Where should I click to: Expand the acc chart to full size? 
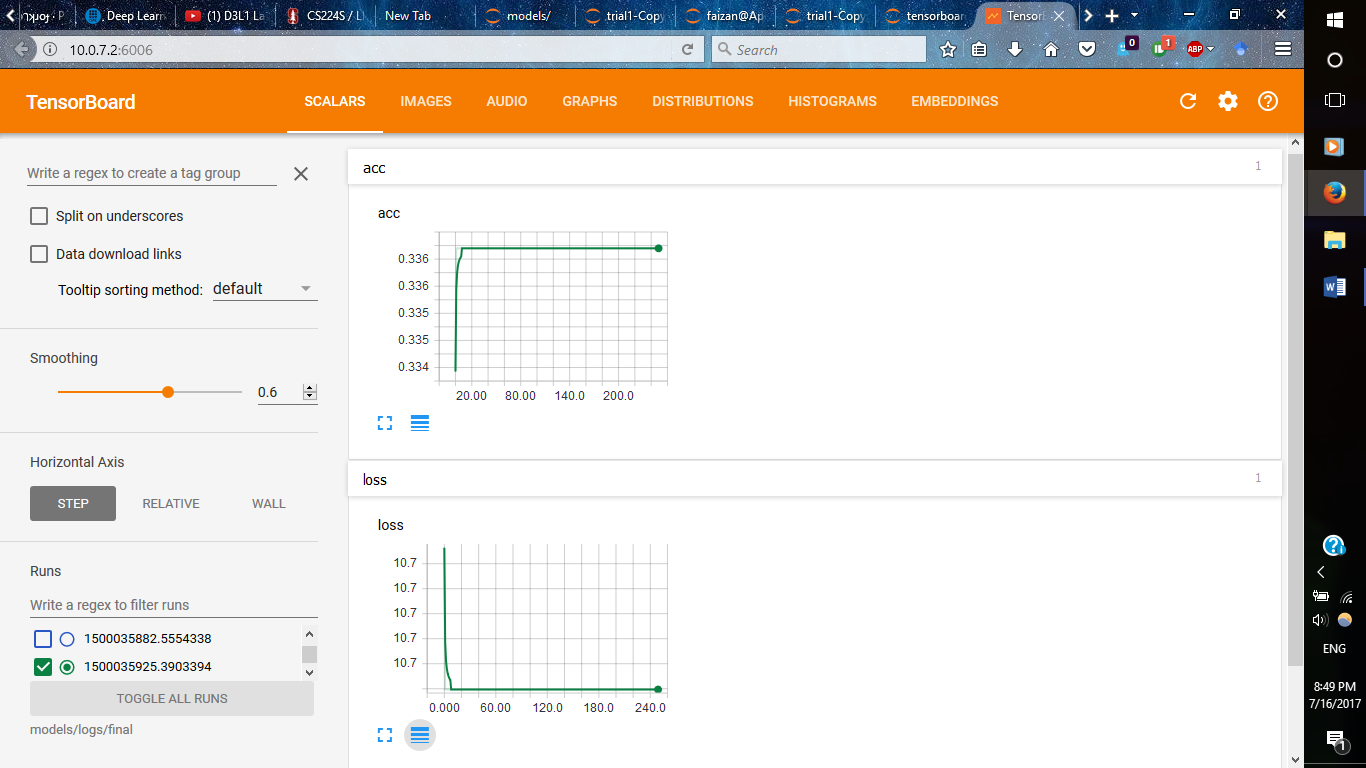385,423
